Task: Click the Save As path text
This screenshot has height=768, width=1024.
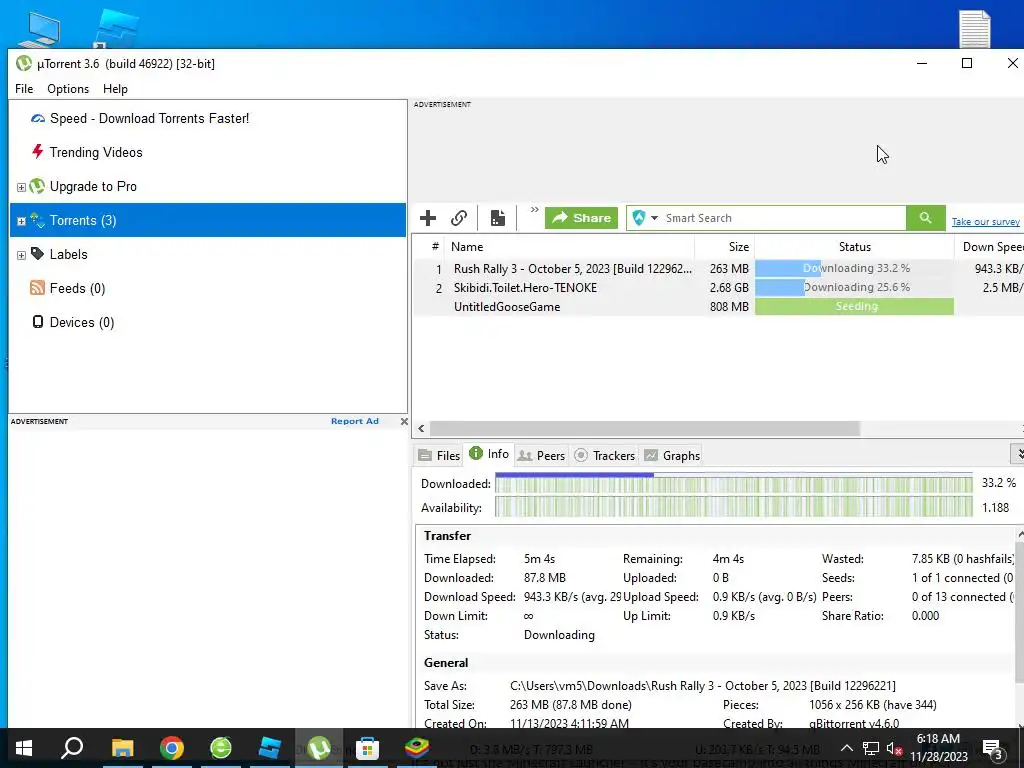Action: [x=703, y=686]
